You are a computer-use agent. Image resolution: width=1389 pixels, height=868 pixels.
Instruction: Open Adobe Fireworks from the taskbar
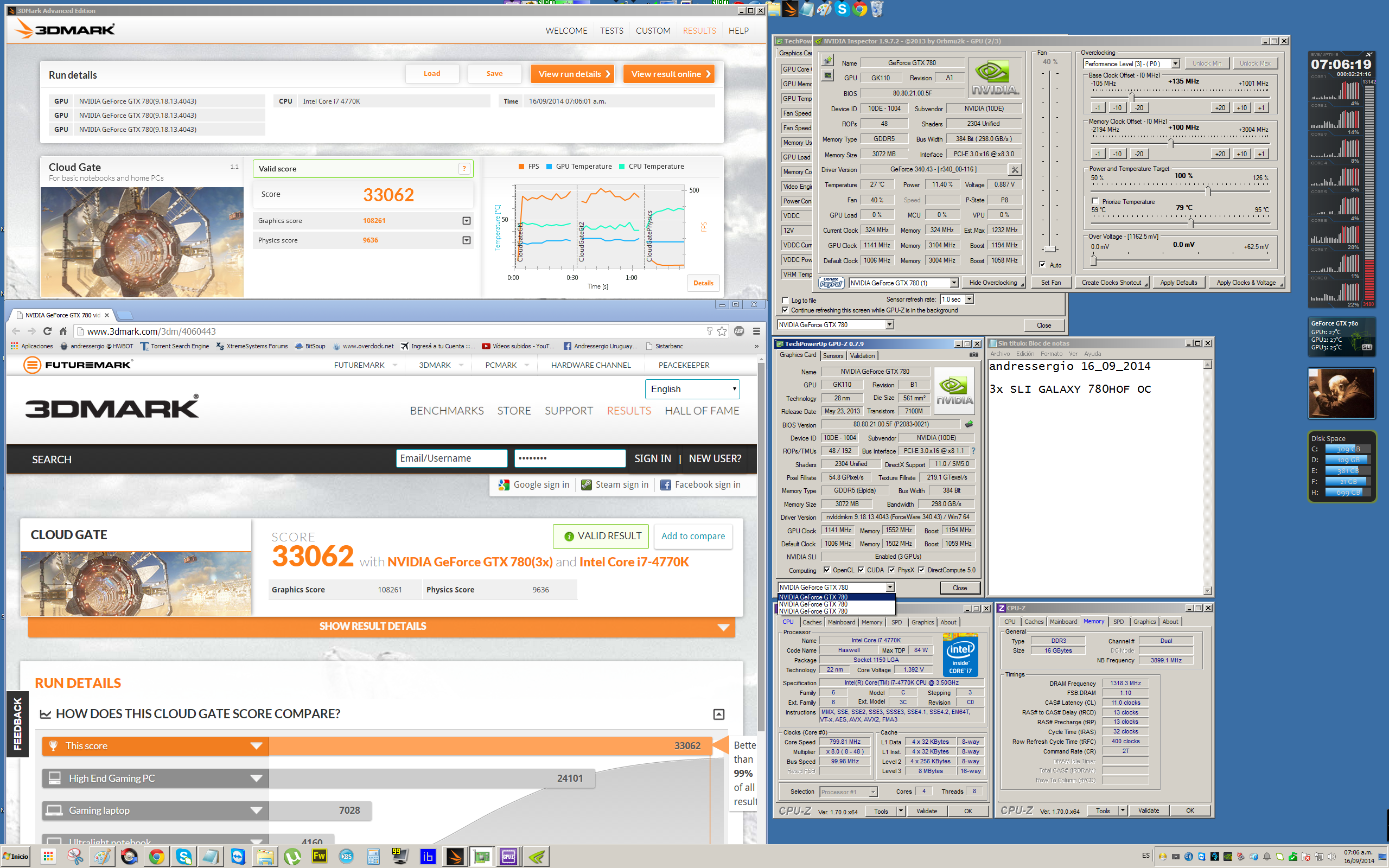pyautogui.click(x=319, y=857)
